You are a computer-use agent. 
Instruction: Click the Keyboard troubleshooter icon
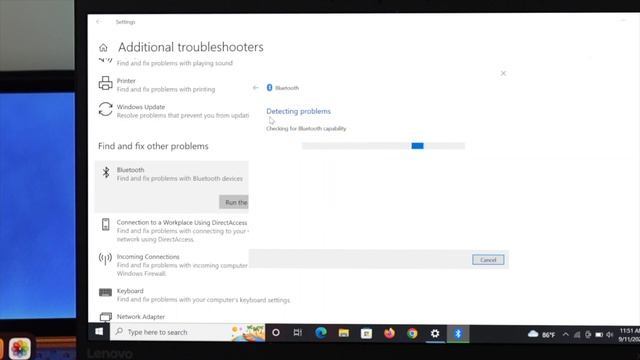105,292
